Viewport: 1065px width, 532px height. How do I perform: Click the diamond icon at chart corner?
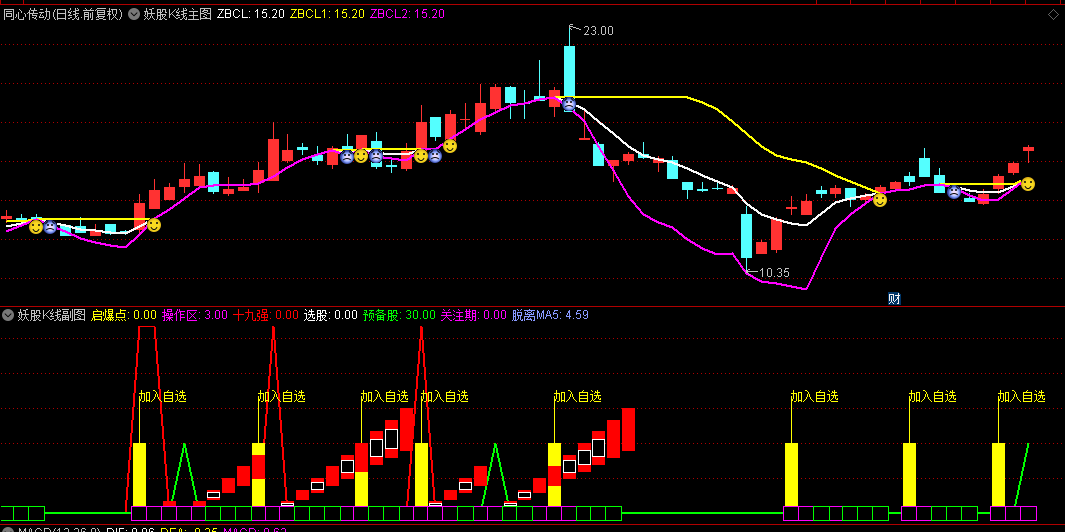click(1052, 15)
